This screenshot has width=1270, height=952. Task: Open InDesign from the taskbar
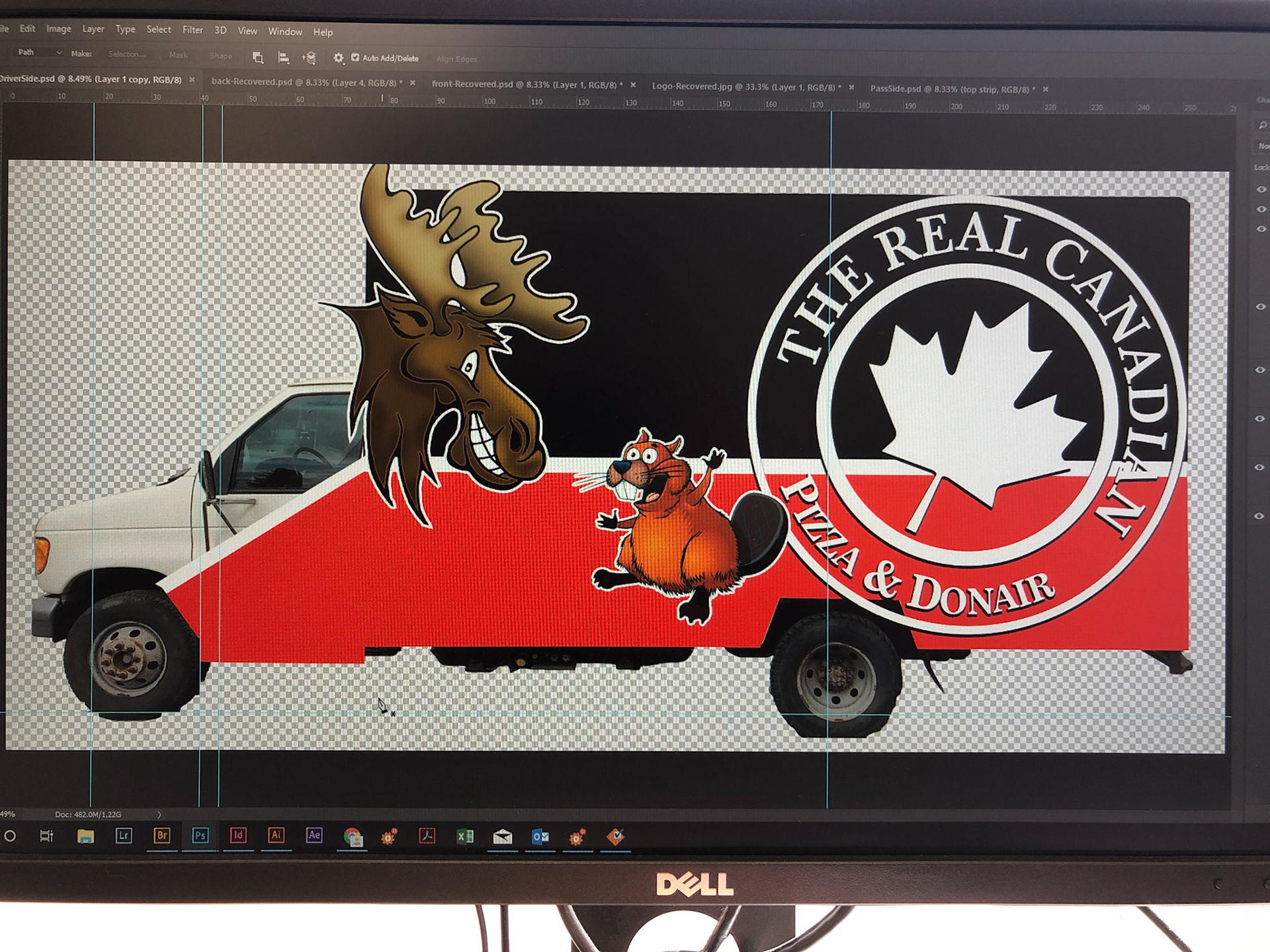pyautogui.click(x=238, y=836)
